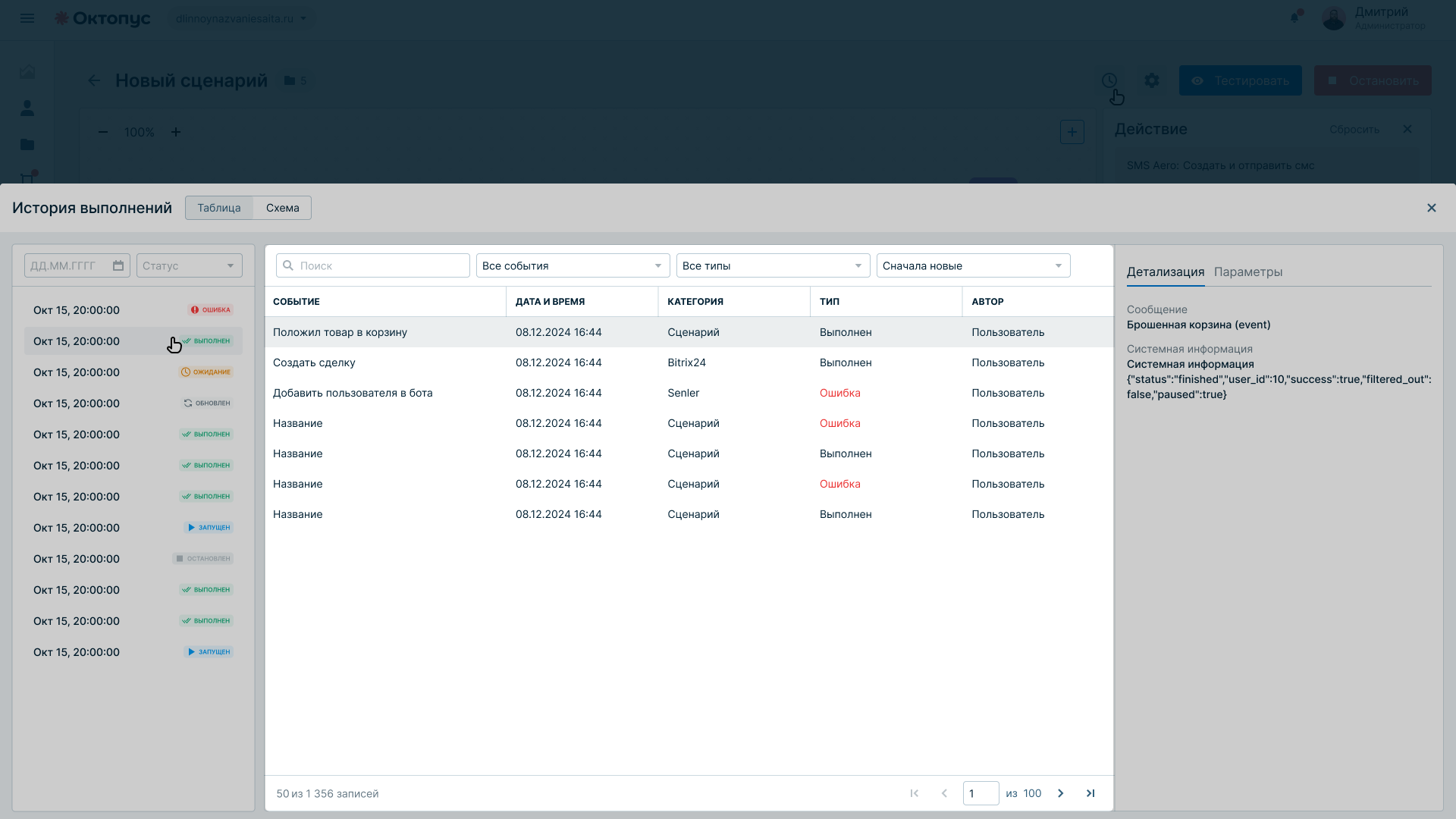Expand the Все типы dropdown

pyautogui.click(x=773, y=265)
